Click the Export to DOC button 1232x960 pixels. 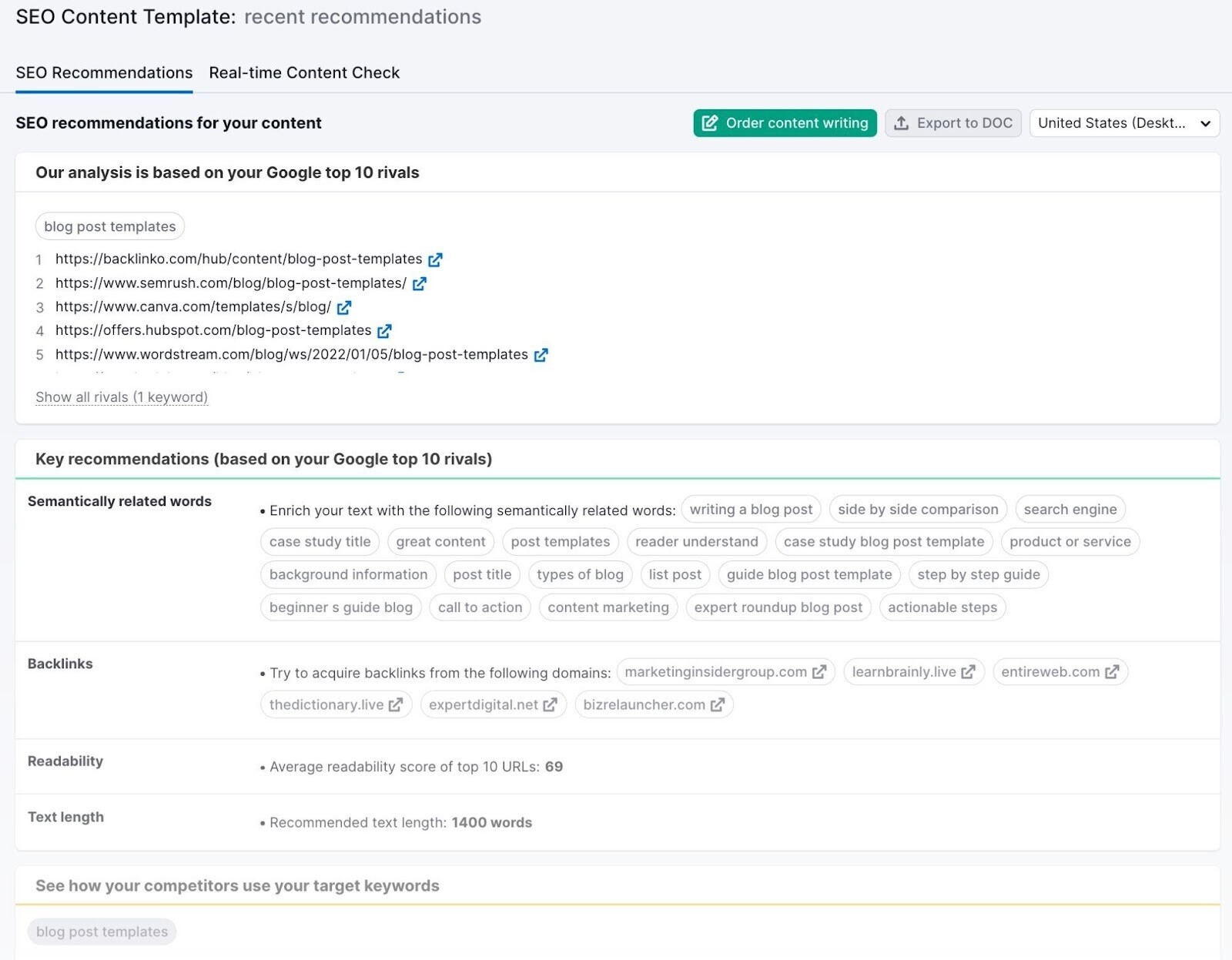(953, 123)
